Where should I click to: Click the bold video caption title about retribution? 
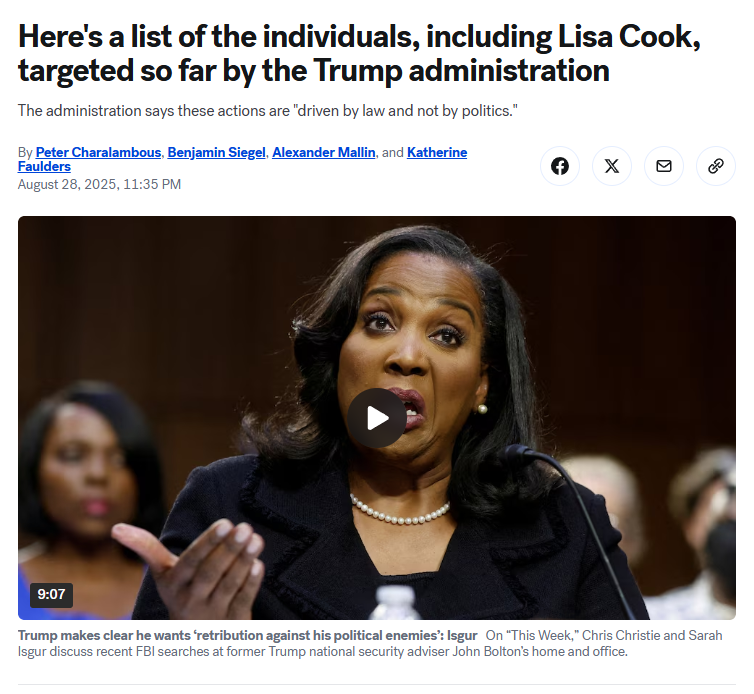pos(248,635)
